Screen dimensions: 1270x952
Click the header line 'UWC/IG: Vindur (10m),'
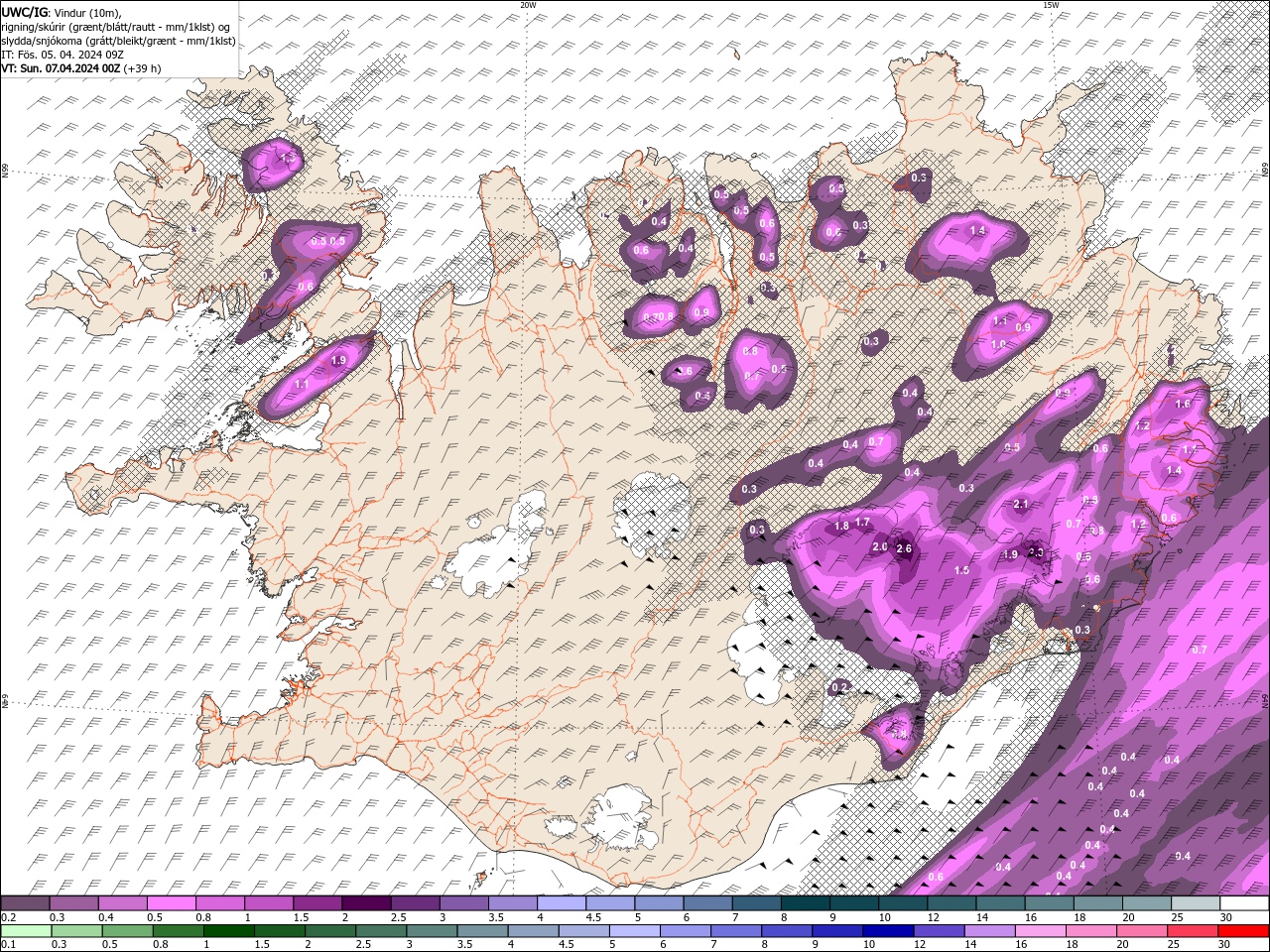click(62, 12)
